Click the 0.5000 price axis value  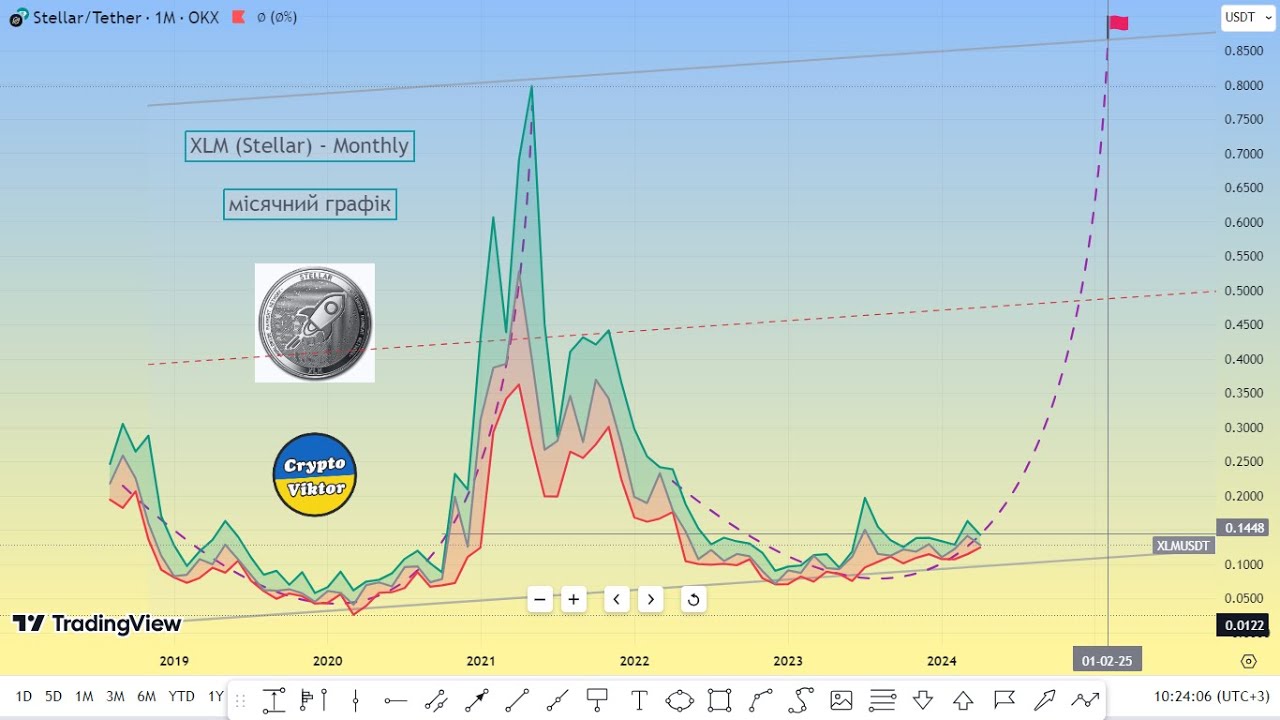coord(1244,291)
